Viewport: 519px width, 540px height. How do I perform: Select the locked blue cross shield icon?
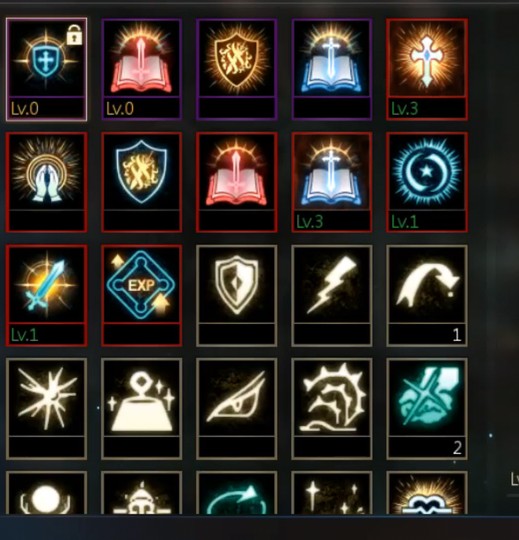click(46, 69)
